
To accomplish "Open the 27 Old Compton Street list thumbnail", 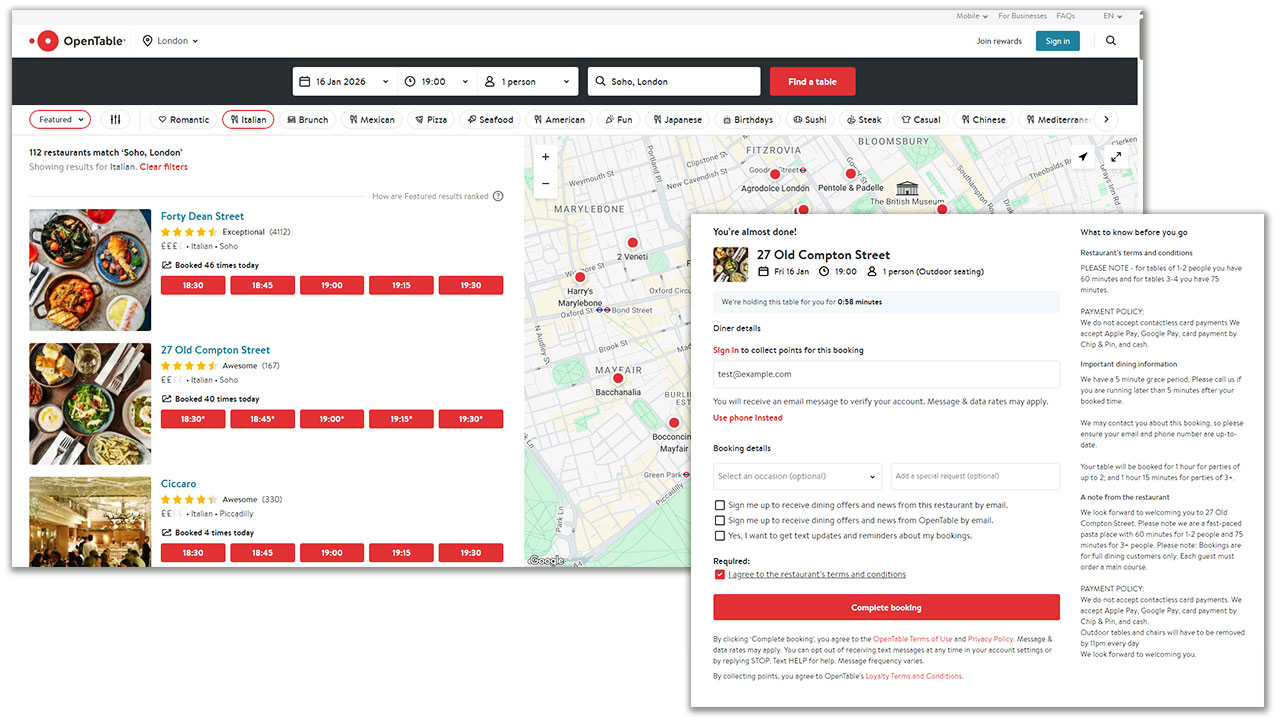I will [x=90, y=404].
